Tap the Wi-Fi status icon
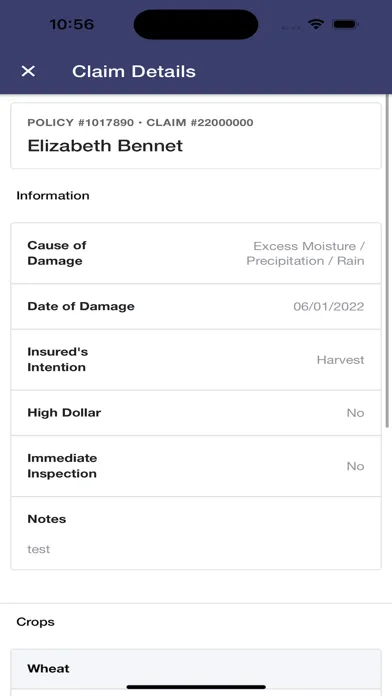This screenshot has width=392, height=696. pos(316,24)
